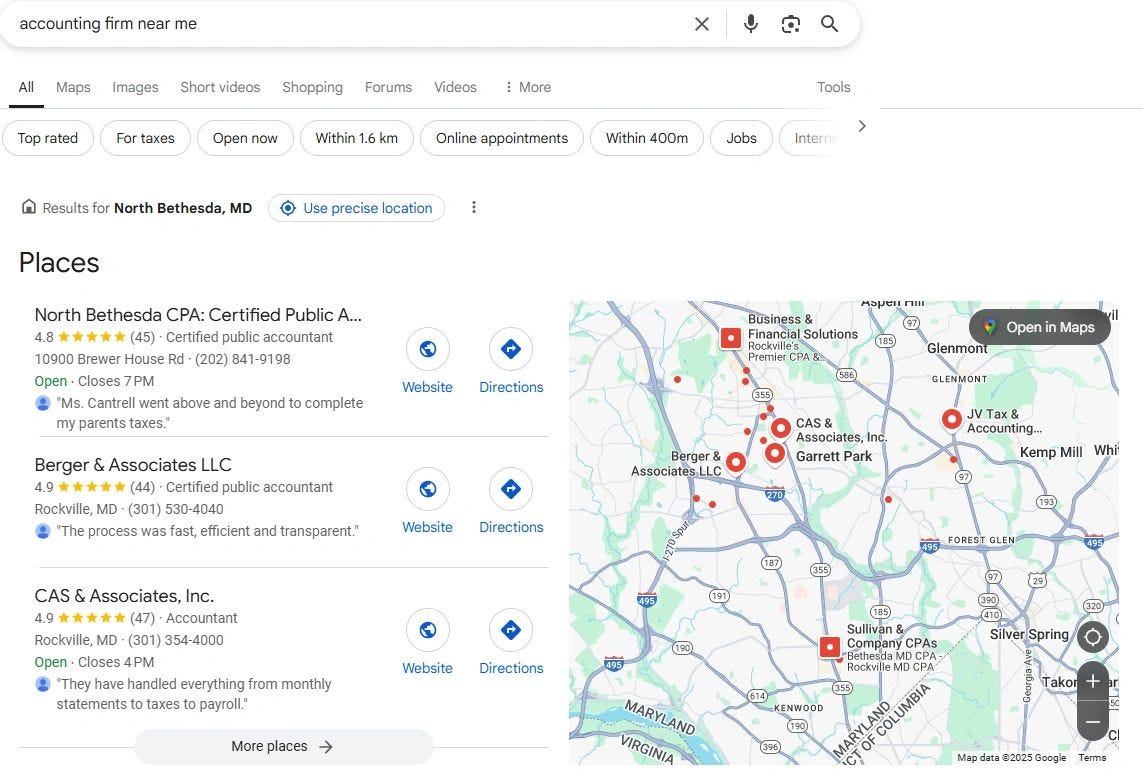Toggle the Online appointments filter
The width and height of the screenshot is (1143, 777).
502,138
